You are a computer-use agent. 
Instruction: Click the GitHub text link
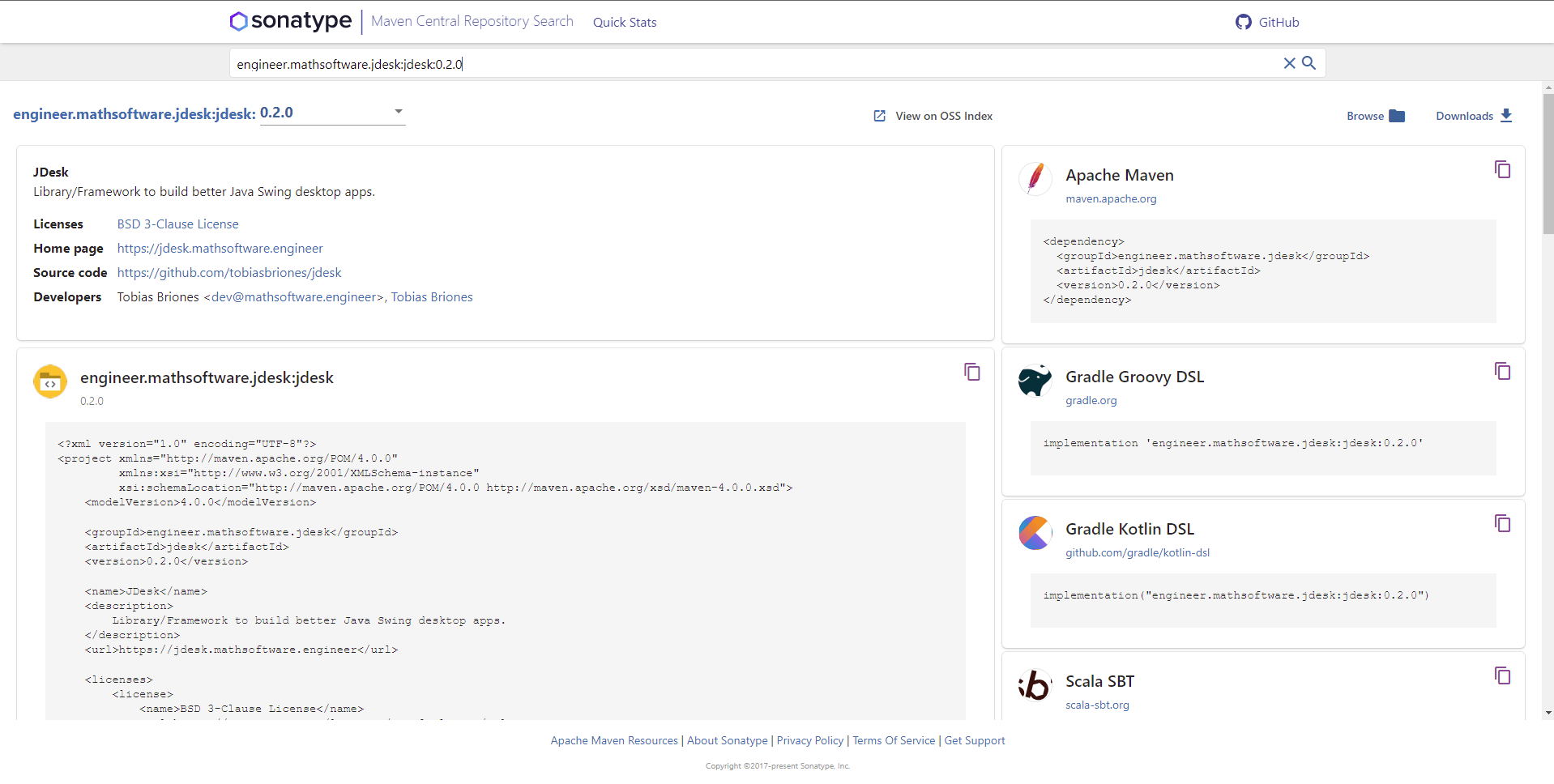pos(1279,22)
